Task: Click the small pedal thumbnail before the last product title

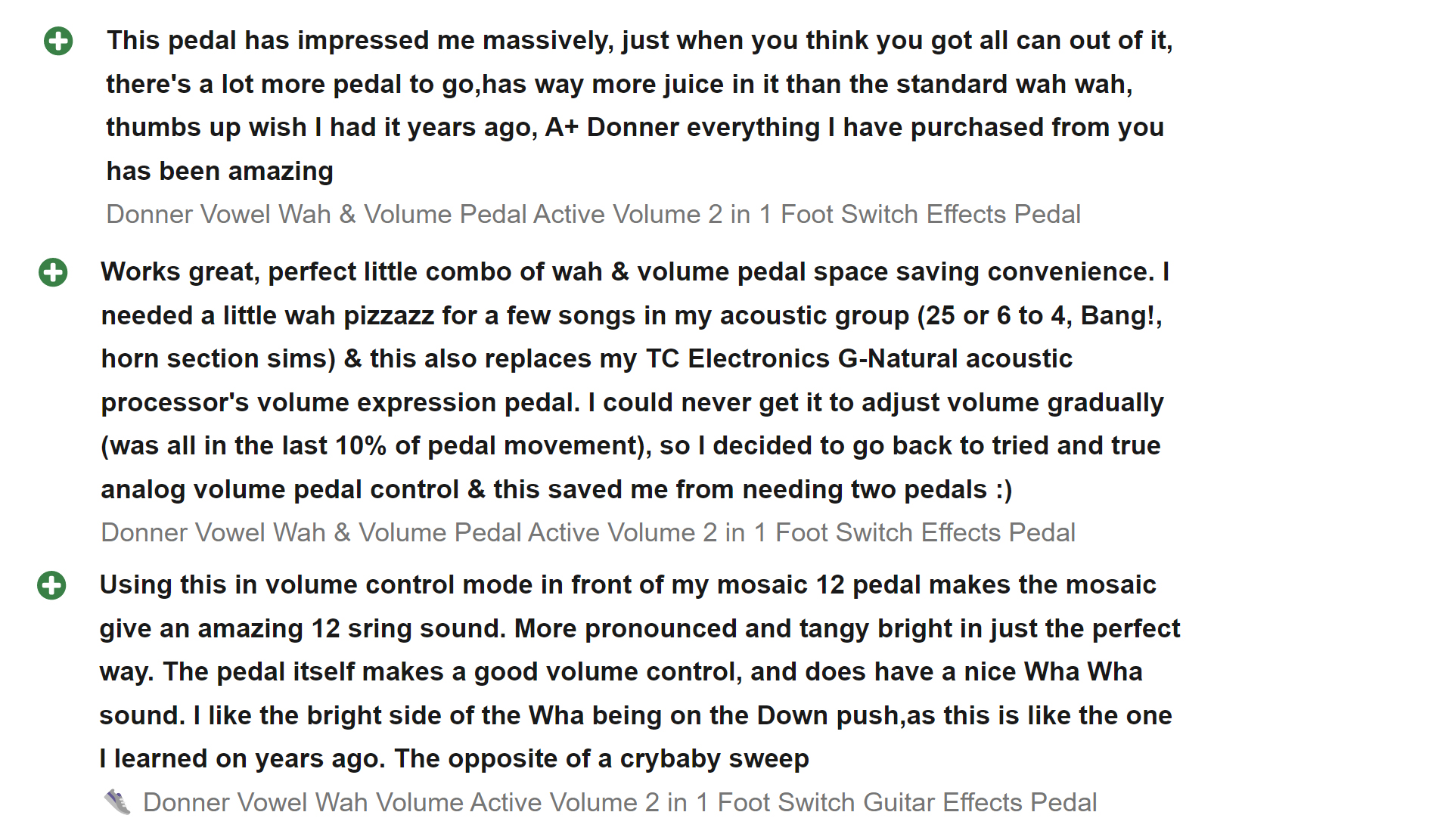Action: (117, 802)
